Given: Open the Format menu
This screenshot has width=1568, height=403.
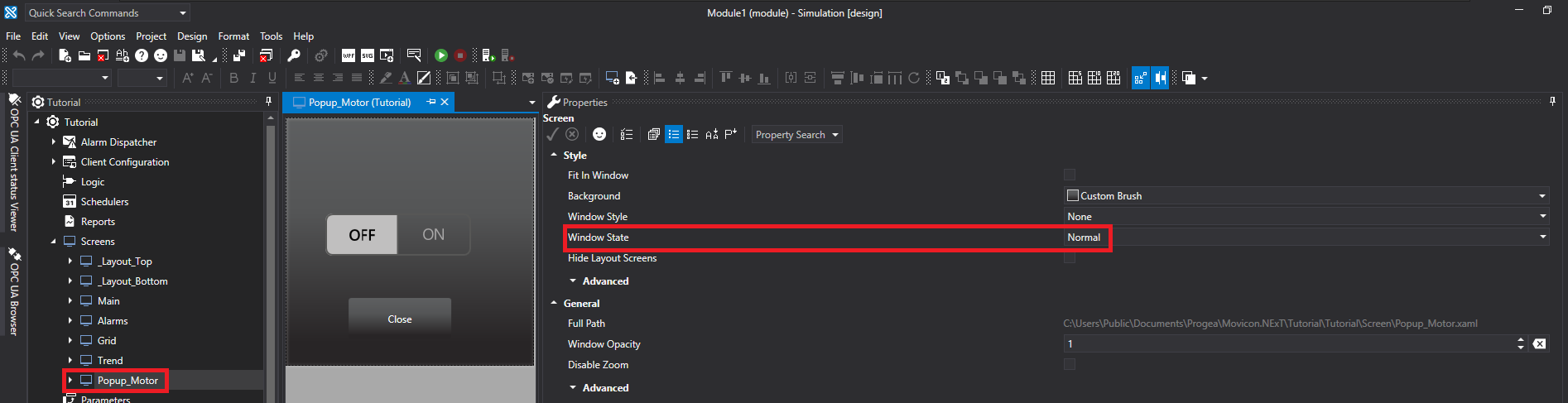Looking at the screenshot, I should (x=233, y=36).
